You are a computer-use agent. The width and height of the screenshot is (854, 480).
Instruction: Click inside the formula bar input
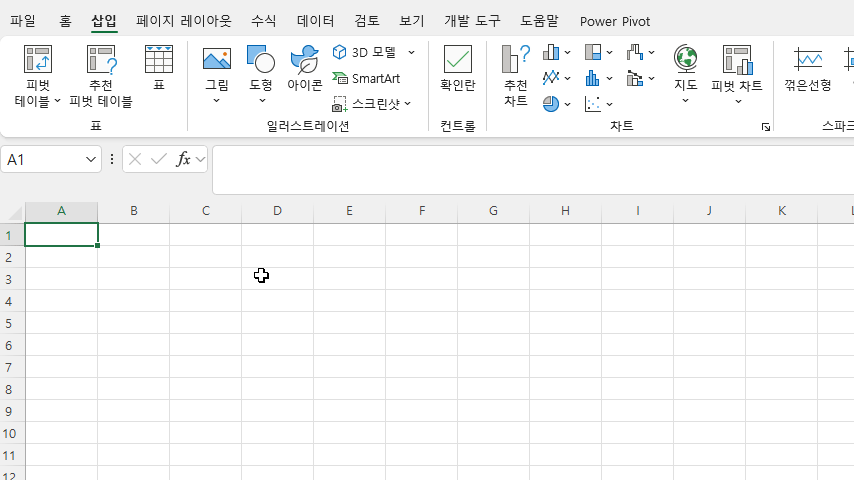[533, 170]
